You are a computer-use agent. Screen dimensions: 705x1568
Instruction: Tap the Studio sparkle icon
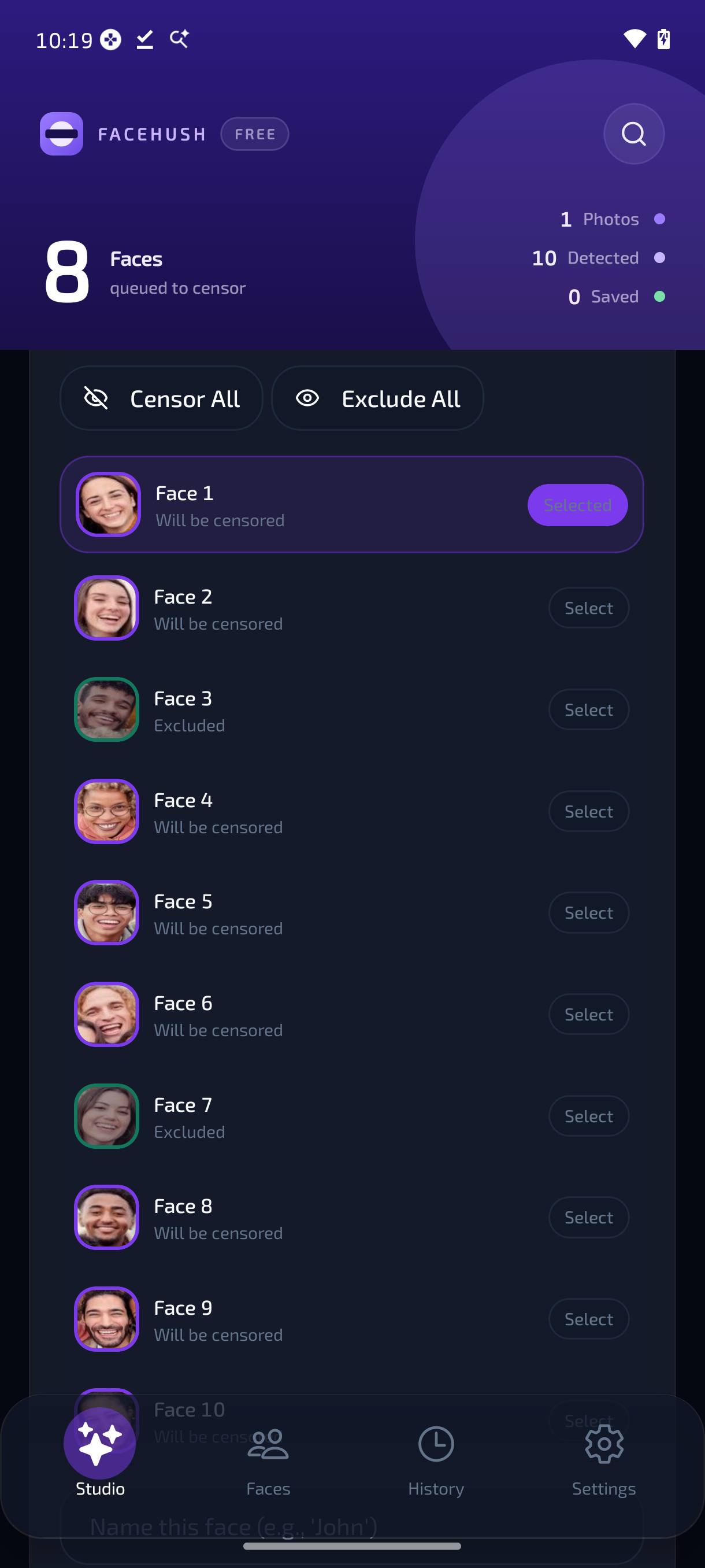coord(100,1444)
